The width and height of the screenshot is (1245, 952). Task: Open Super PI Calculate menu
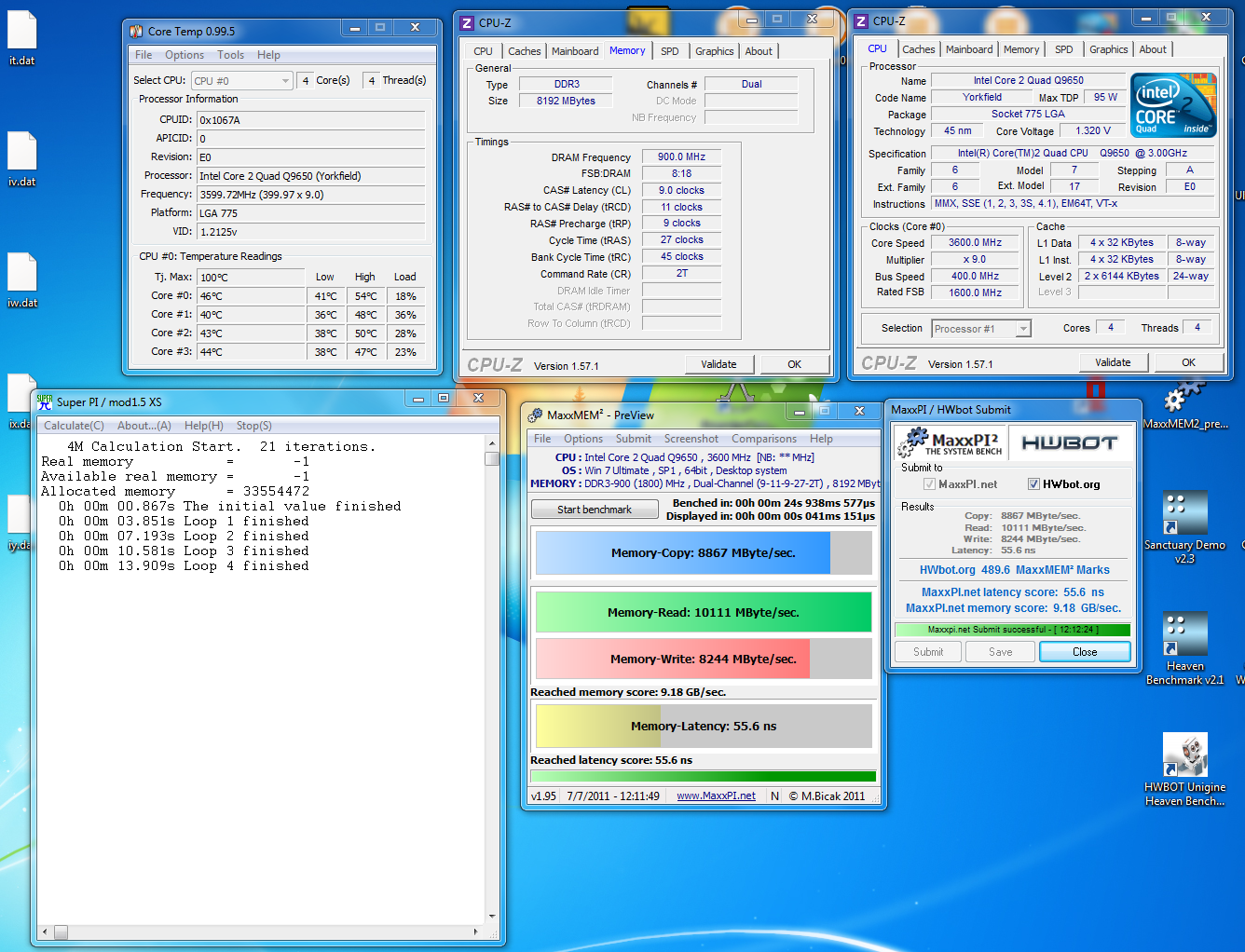tap(74, 426)
